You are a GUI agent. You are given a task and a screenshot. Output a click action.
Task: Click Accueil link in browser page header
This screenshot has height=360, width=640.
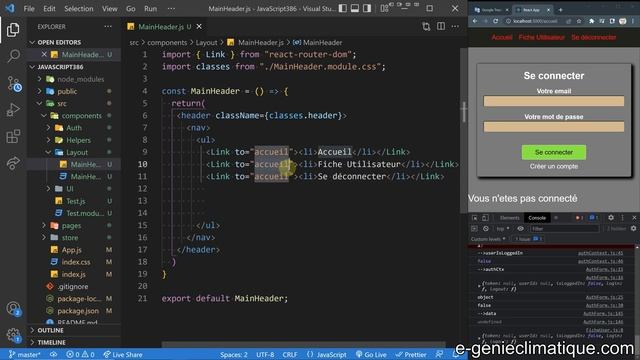tap(502, 38)
